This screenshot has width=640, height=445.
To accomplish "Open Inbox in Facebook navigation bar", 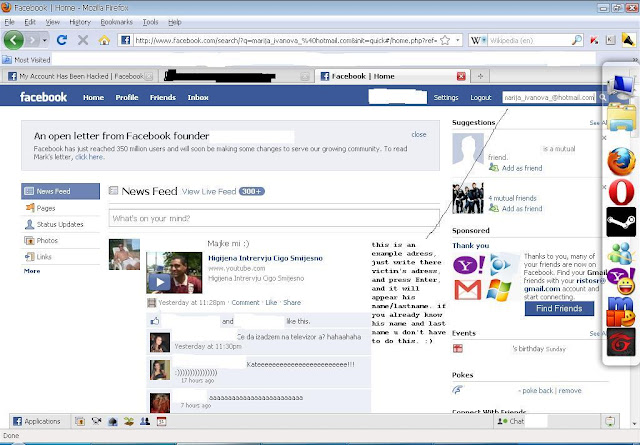I will point(198,97).
